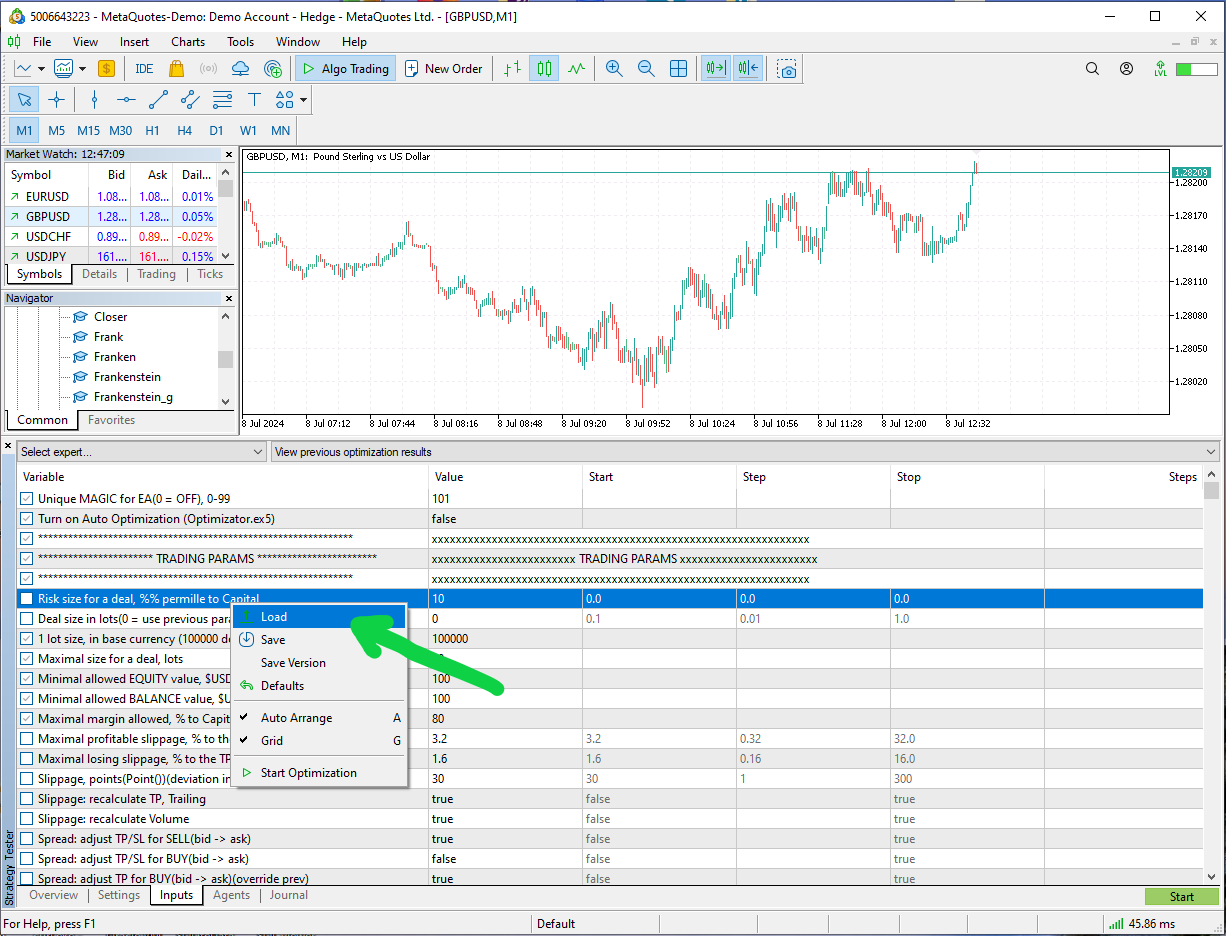Switch to the Settings tab
This screenshot has height=936, width=1226.
point(119,895)
